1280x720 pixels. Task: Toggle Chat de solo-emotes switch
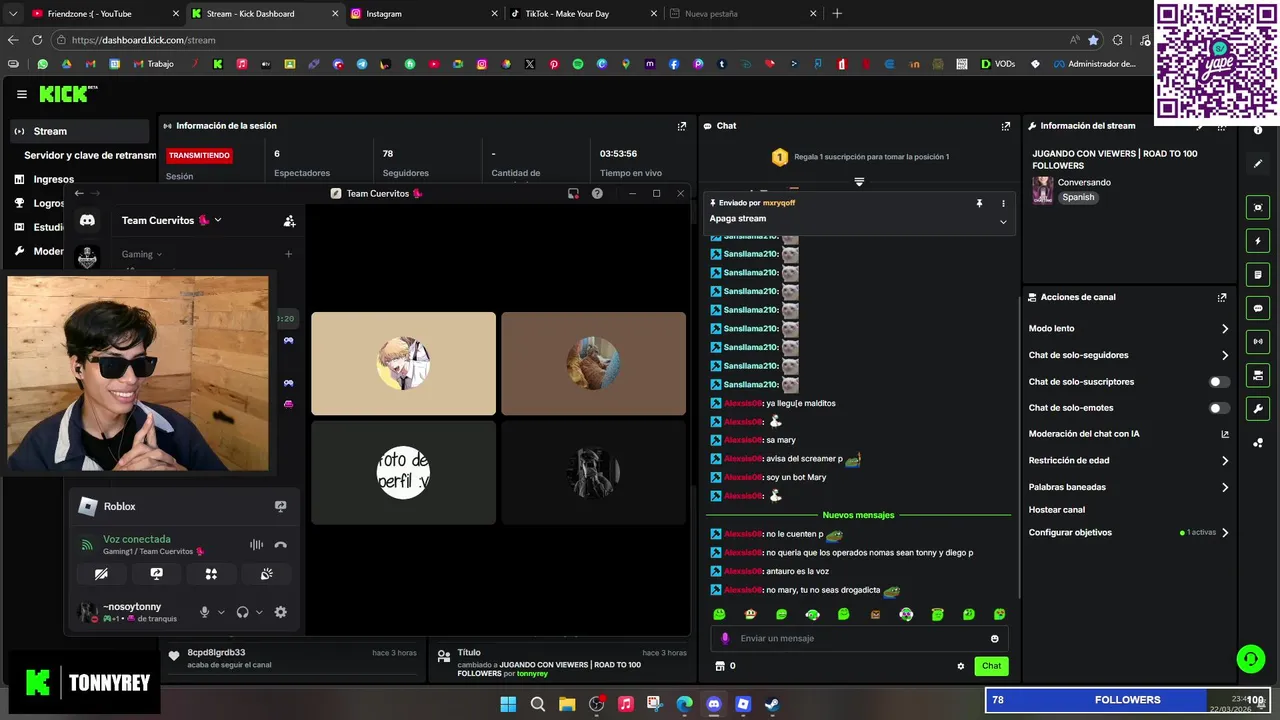[1219, 408]
